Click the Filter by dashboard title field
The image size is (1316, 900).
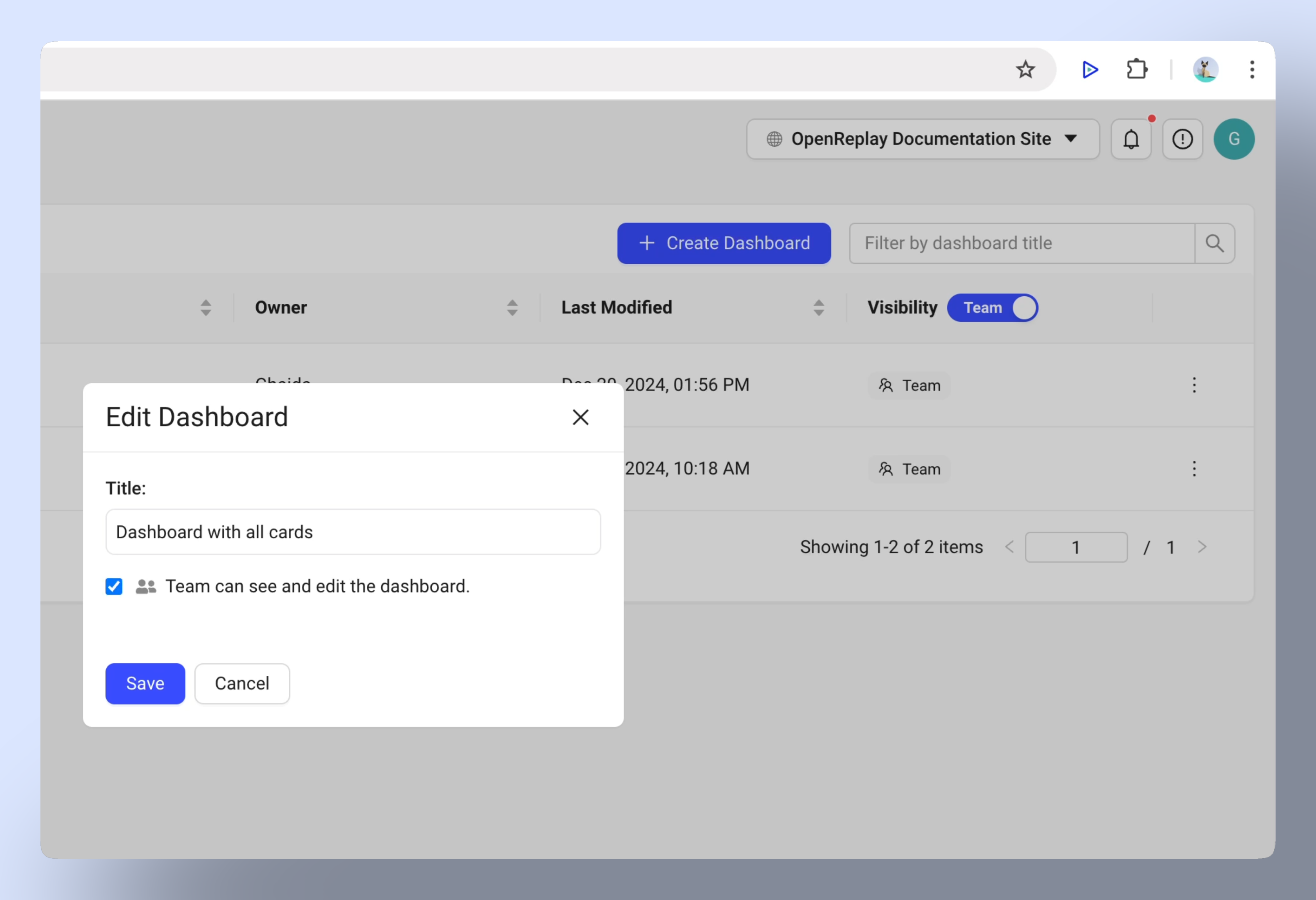(x=1023, y=243)
